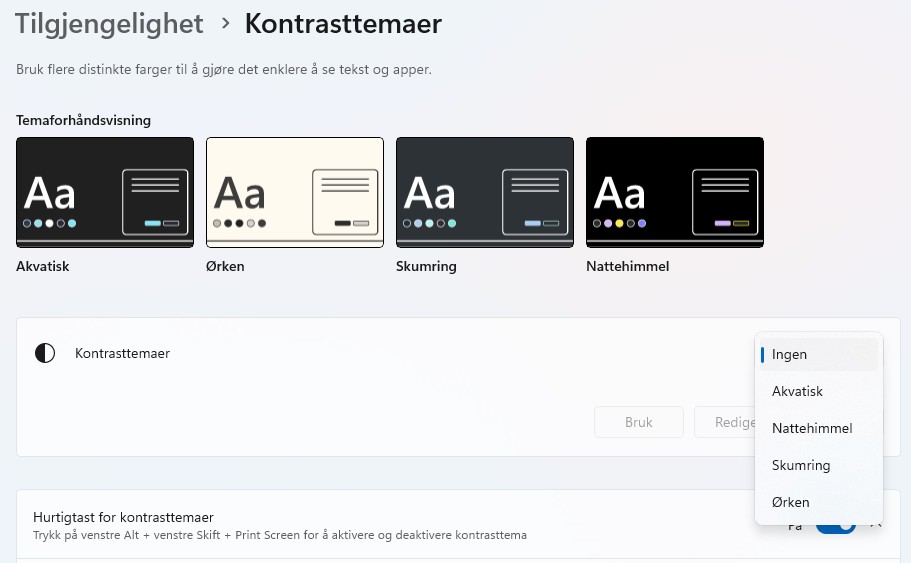Click the Kontrasttemaer row label
The height and width of the screenshot is (563, 911).
click(x=123, y=353)
